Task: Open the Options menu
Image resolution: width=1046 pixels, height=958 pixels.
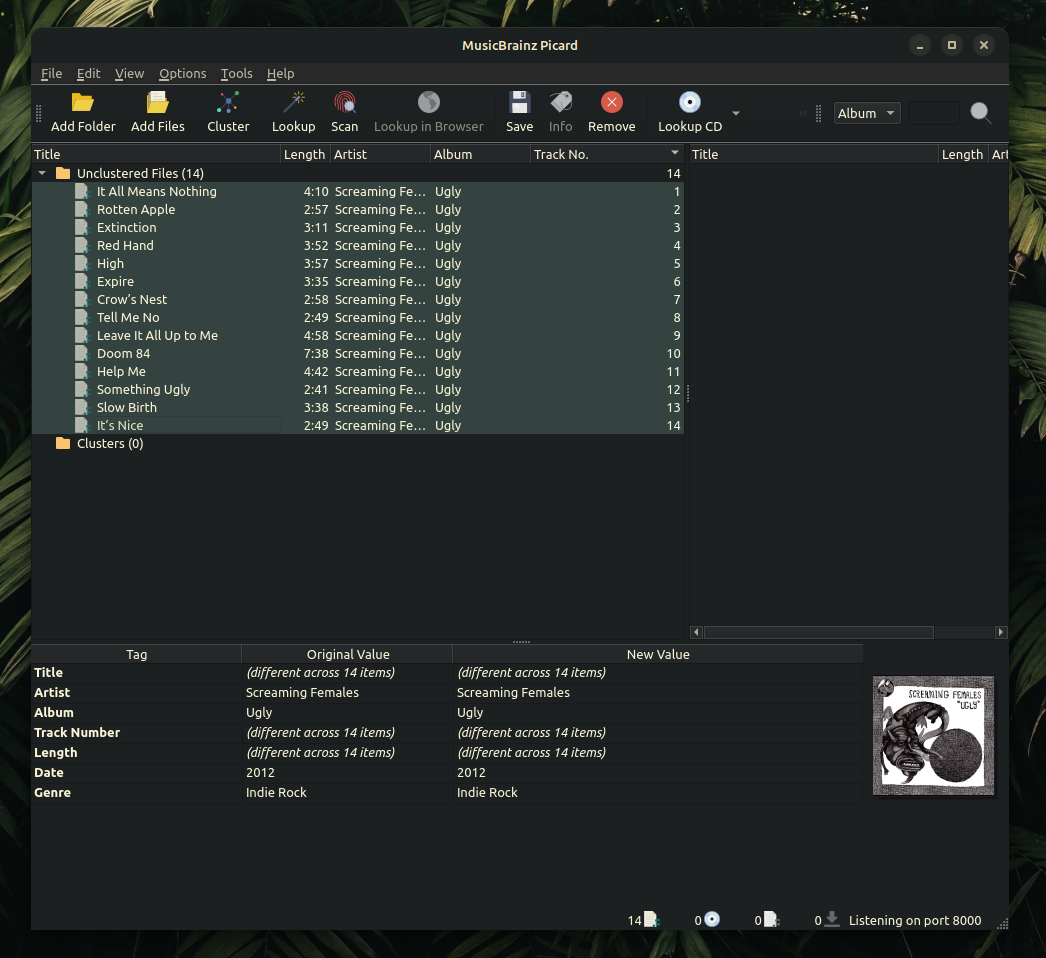Action: (x=182, y=73)
